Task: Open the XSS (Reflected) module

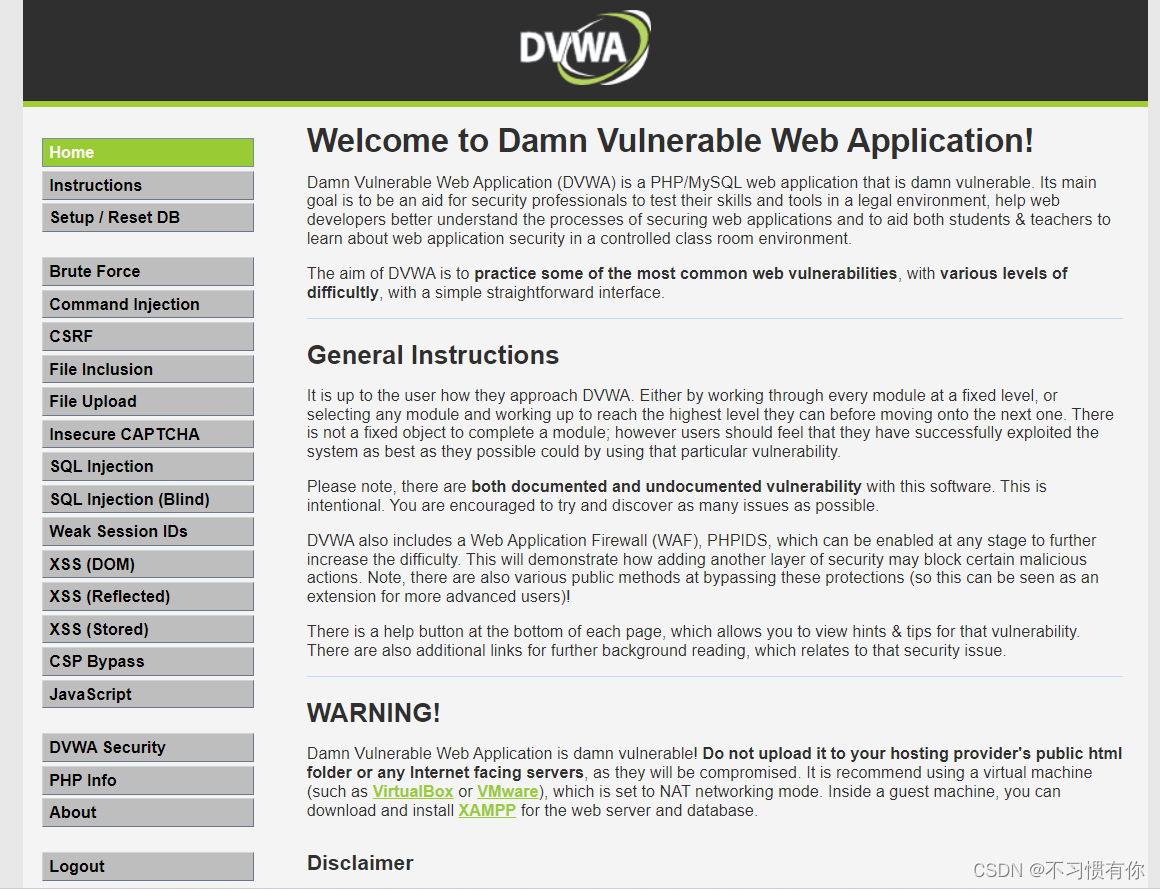Action: coord(148,597)
